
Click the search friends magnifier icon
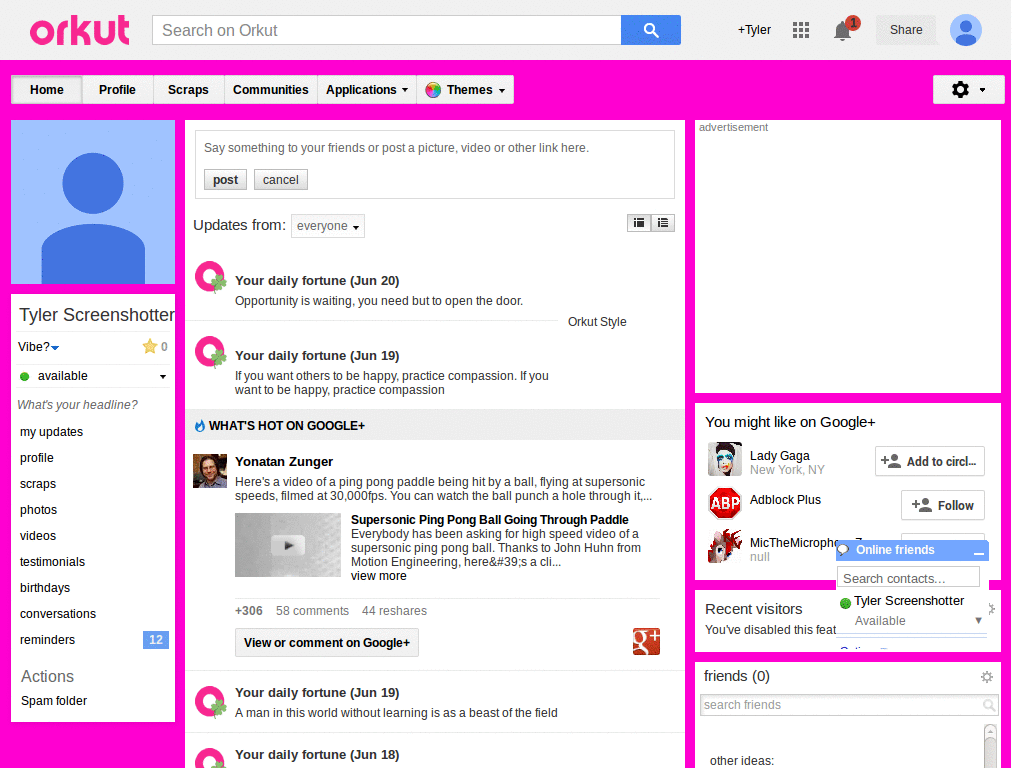(989, 705)
